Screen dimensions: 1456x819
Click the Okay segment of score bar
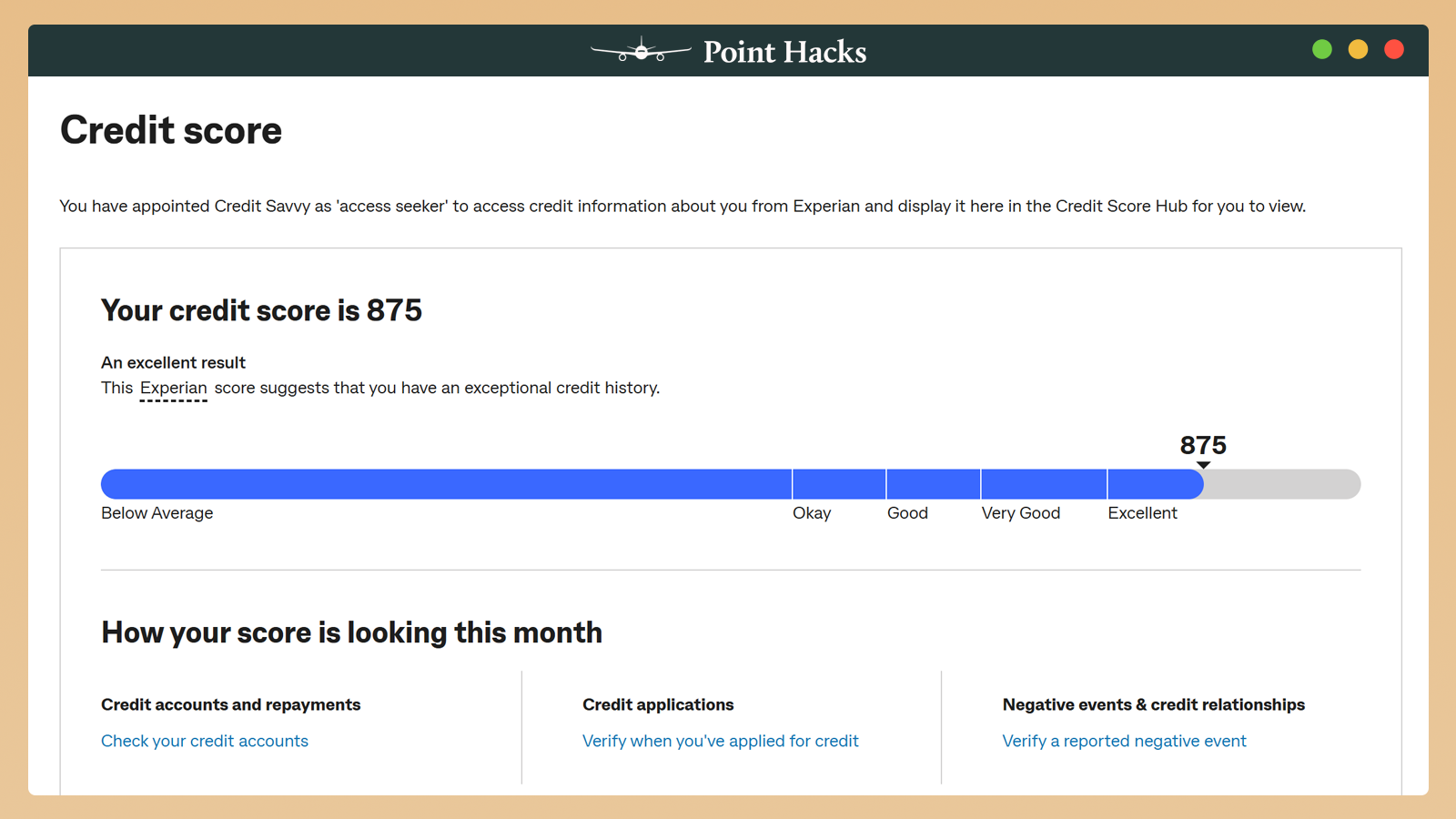pos(839,484)
